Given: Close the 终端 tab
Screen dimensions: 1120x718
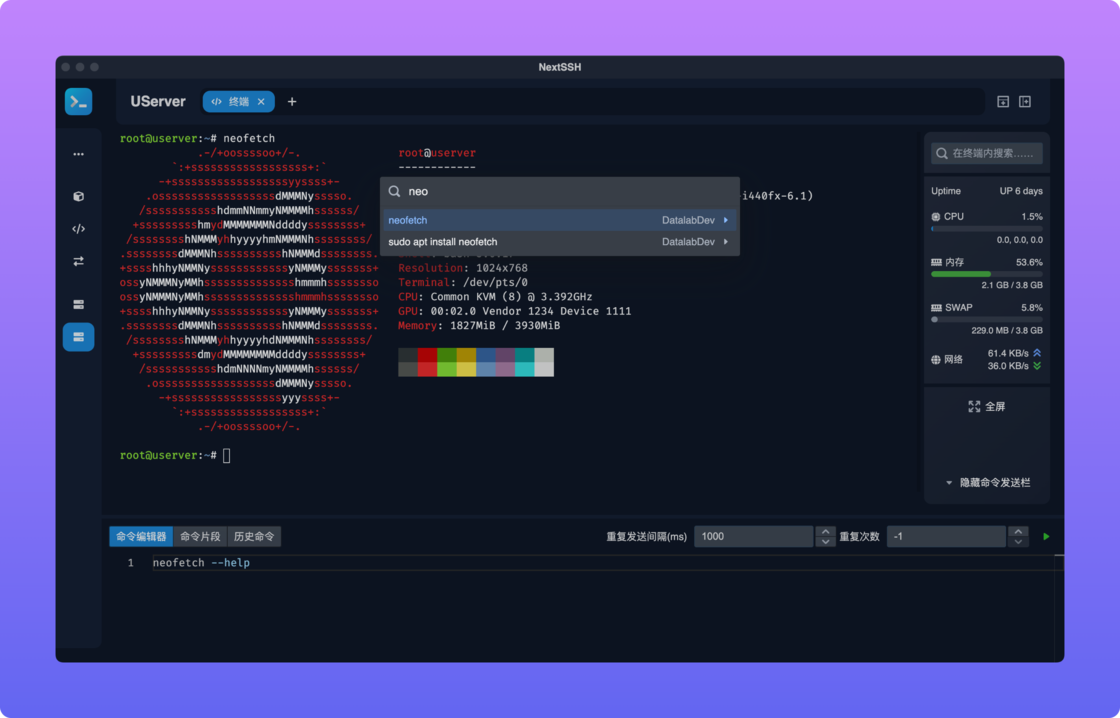Looking at the screenshot, I should [x=261, y=101].
